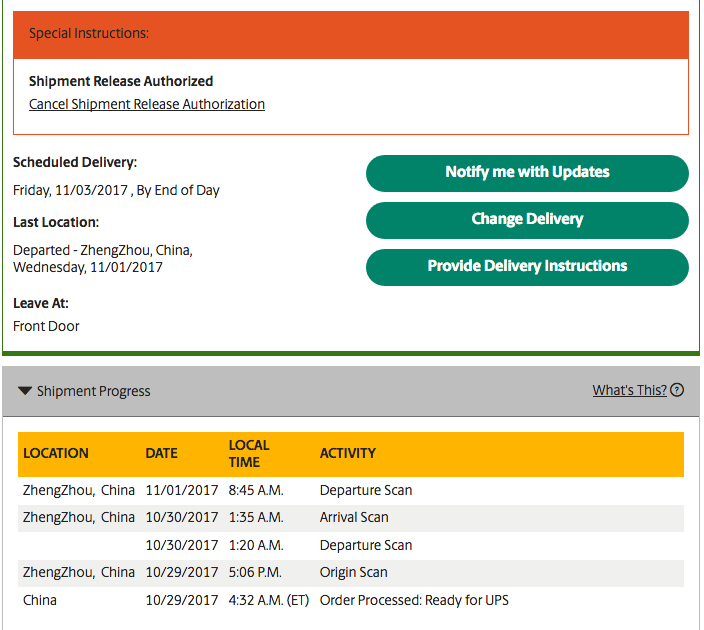Click the Last Location label
704x630 pixels.
pos(56,222)
